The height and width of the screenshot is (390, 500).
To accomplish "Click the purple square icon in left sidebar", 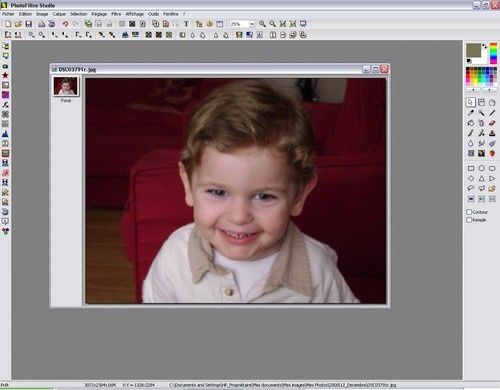I will coord(5,95).
